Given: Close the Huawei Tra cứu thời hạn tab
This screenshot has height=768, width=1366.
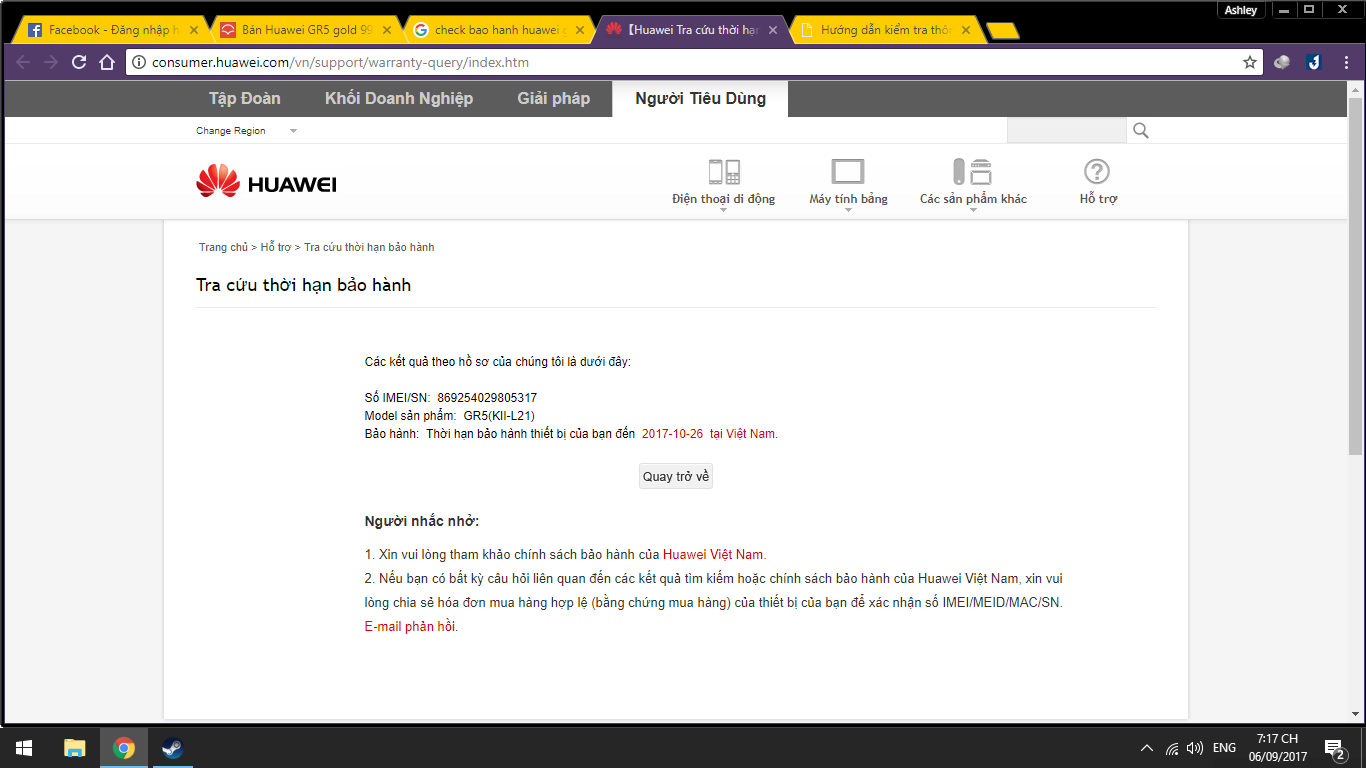Looking at the screenshot, I should (x=772, y=30).
